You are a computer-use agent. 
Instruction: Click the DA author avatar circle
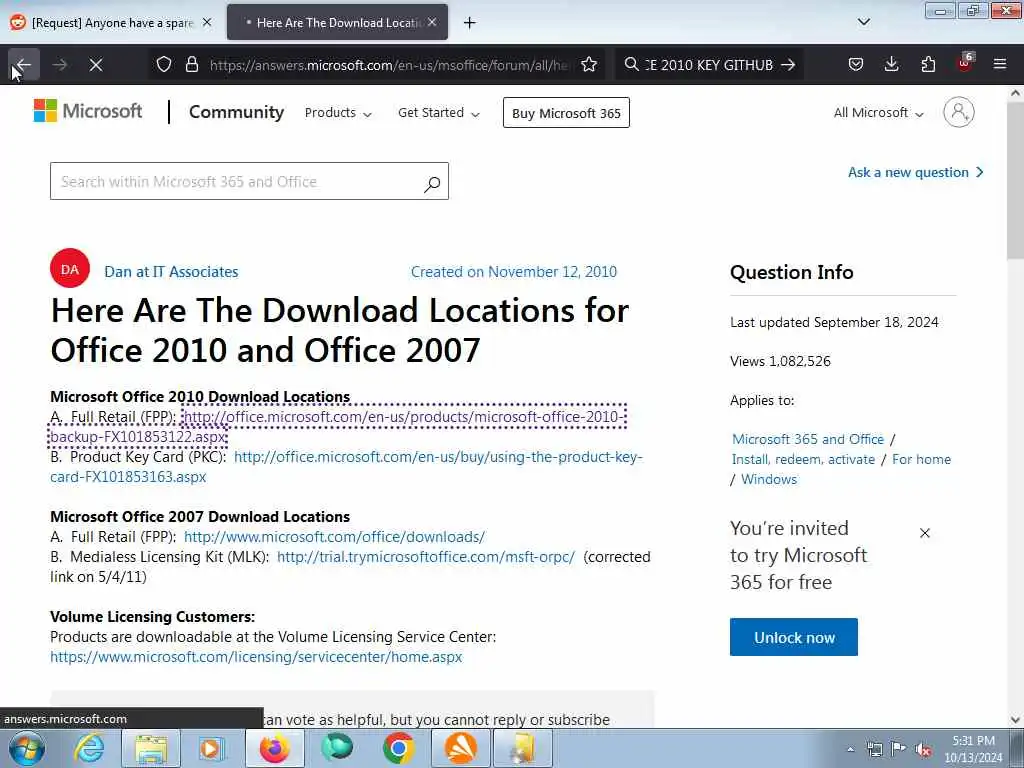70,268
